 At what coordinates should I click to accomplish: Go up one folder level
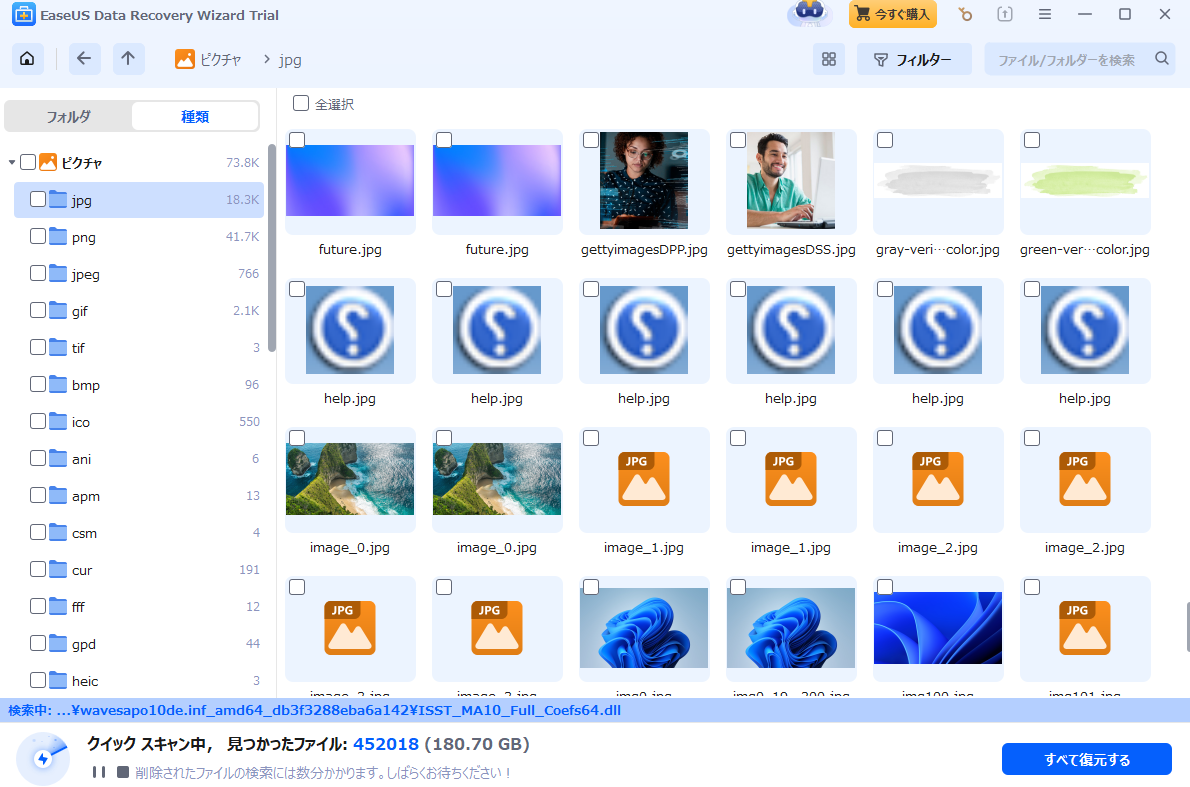pos(128,59)
